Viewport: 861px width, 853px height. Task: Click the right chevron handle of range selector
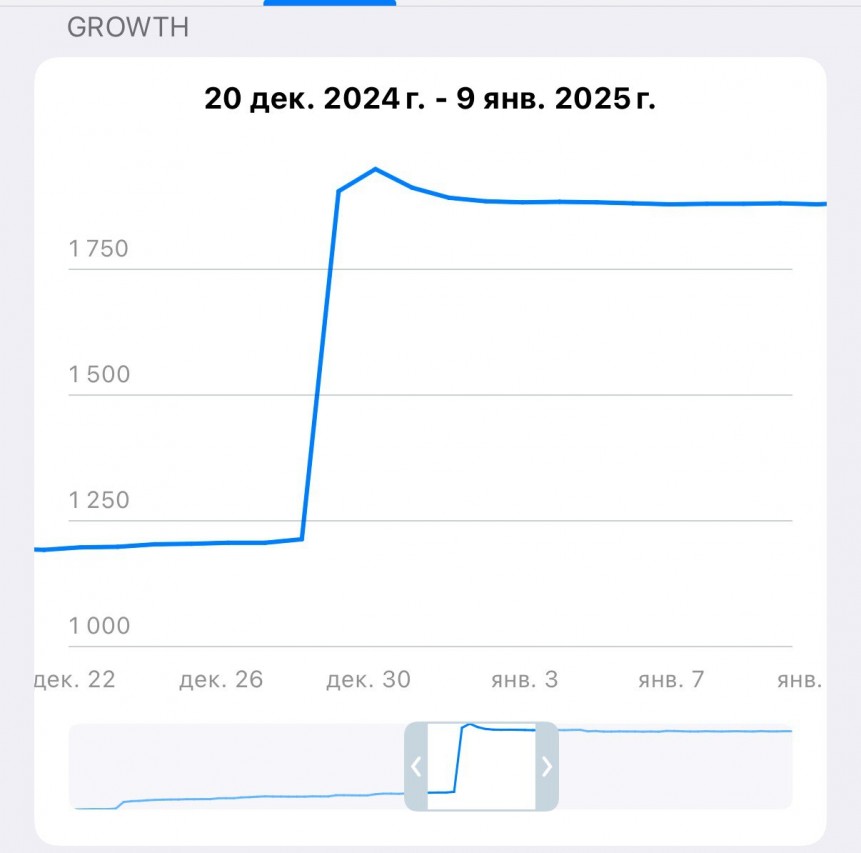click(546, 766)
